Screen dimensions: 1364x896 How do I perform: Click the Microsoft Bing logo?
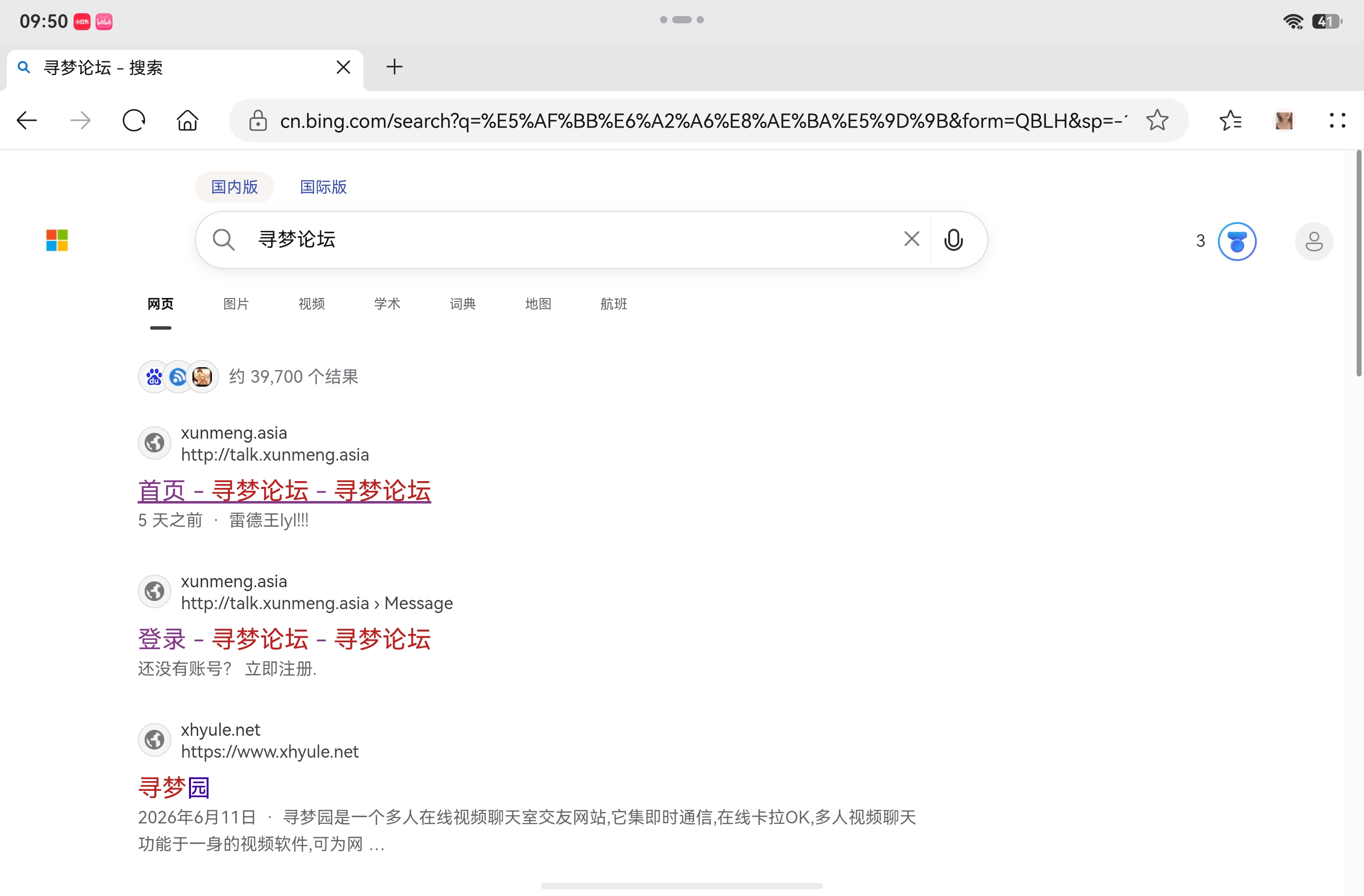57,240
